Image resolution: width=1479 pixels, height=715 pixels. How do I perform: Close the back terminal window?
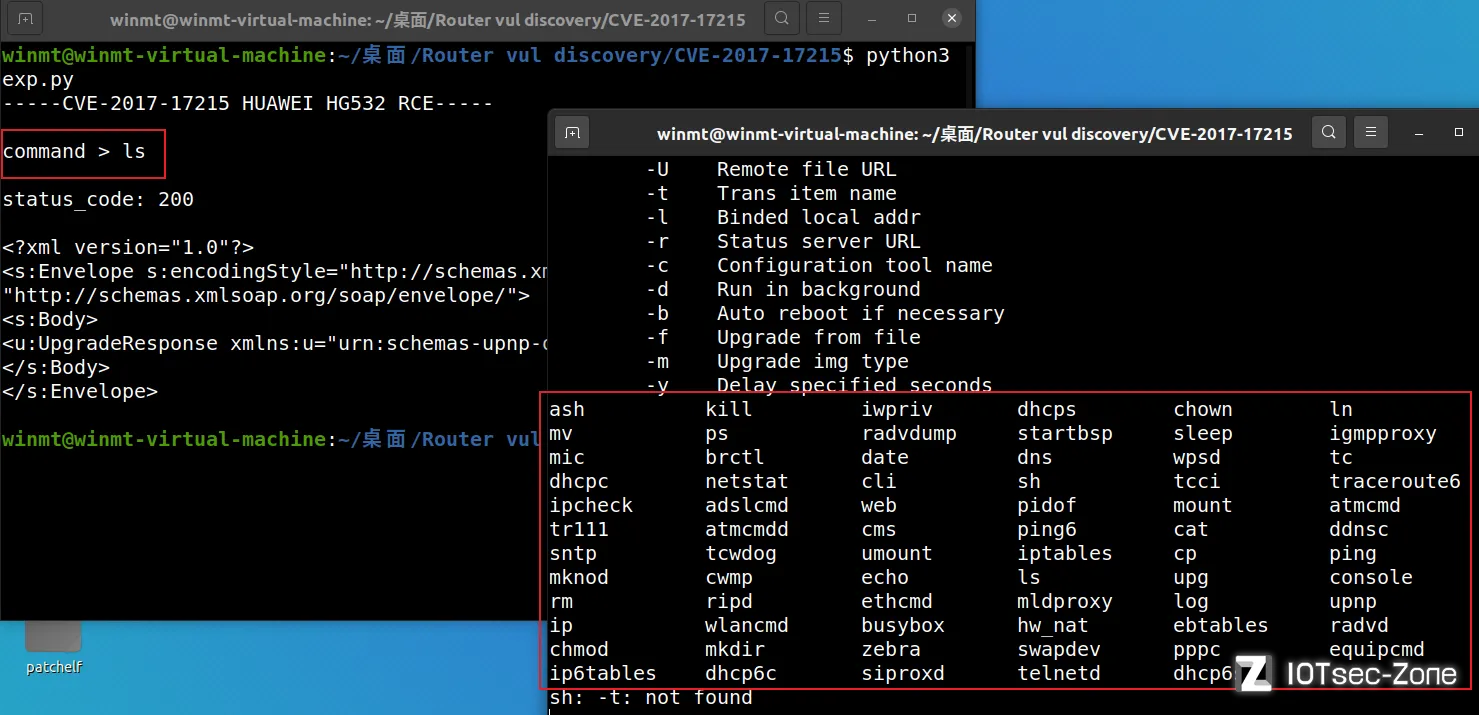[951, 19]
